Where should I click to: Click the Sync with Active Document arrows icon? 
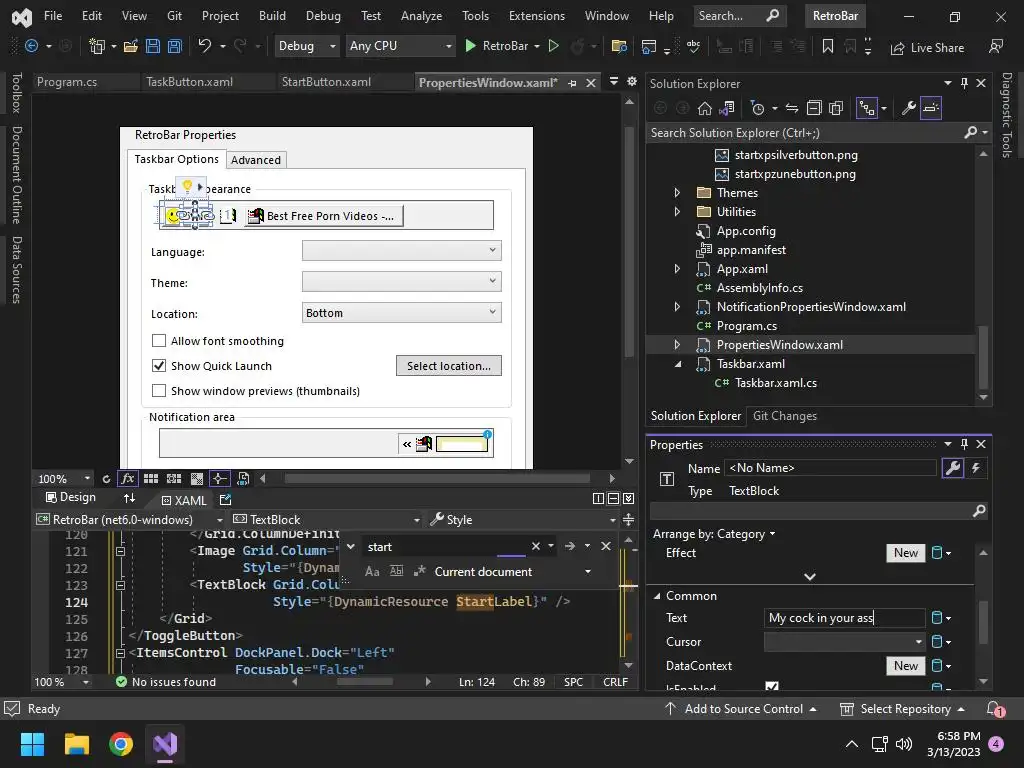[792, 108]
